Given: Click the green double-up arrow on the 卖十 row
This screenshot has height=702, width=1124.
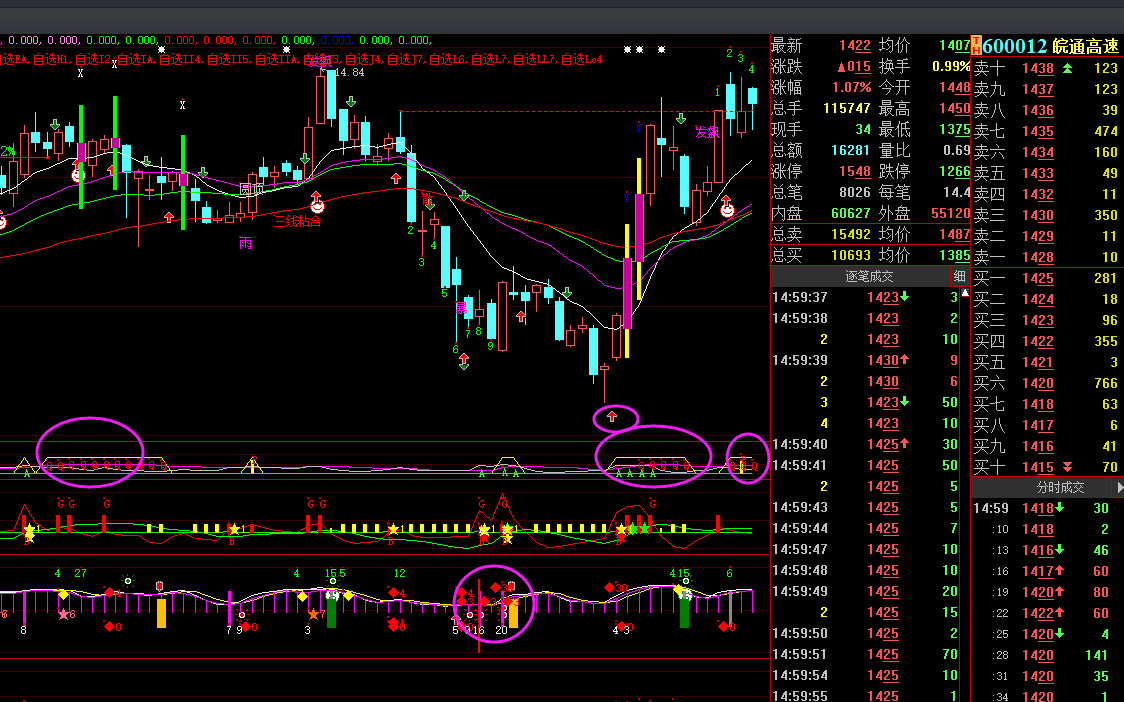Looking at the screenshot, I should click(x=1067, y=68).
